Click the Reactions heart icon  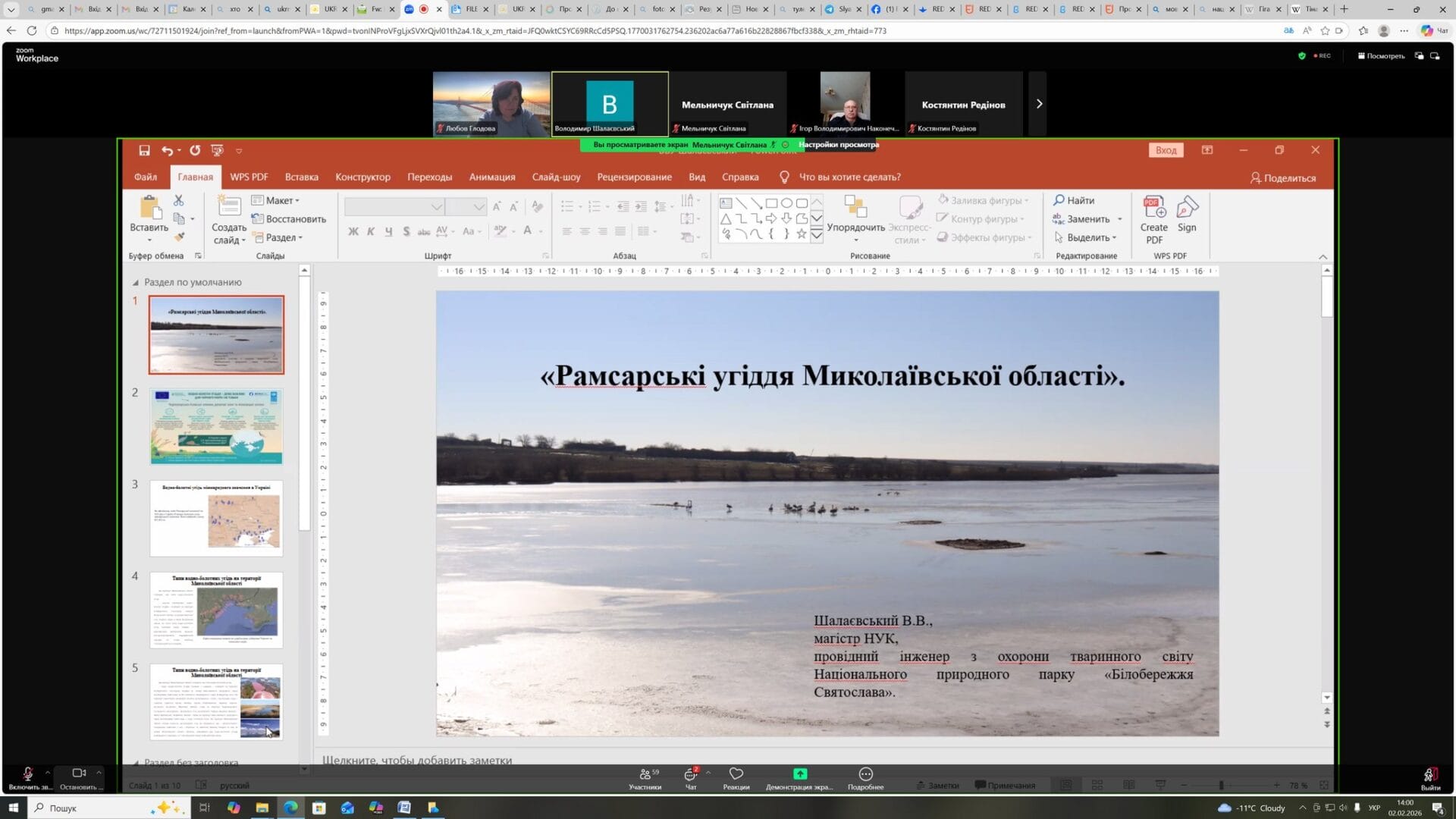pos(736,774)
